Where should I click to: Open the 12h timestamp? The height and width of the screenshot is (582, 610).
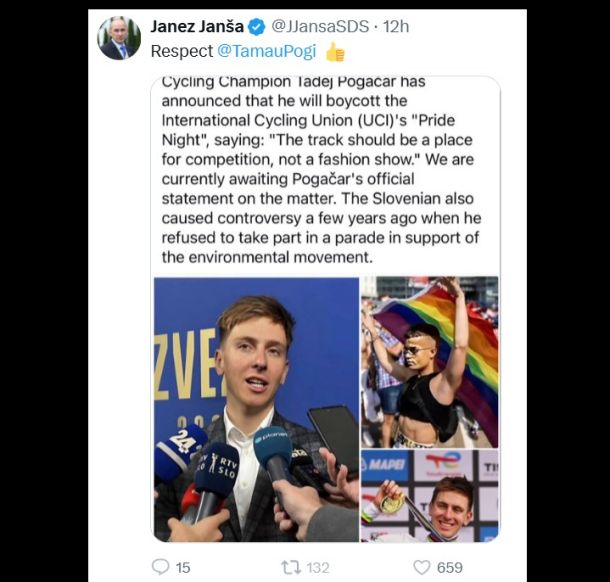coord(396,26)
